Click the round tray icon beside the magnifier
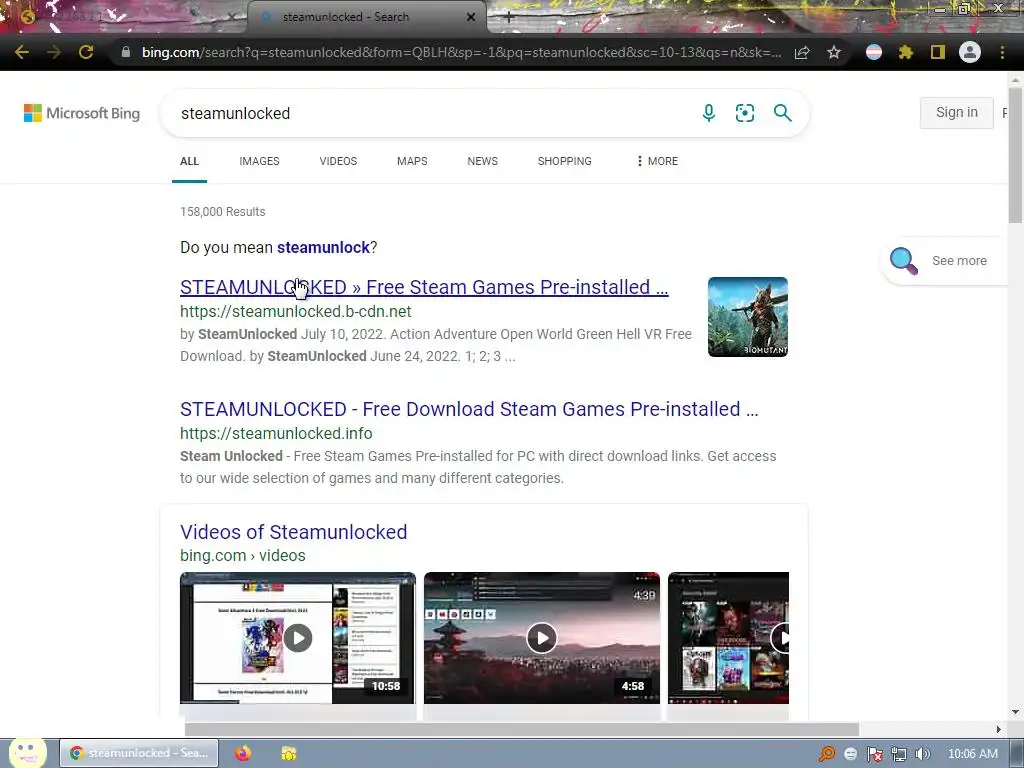The width and height of the screenshot is (1024, 768). (850, 754)
